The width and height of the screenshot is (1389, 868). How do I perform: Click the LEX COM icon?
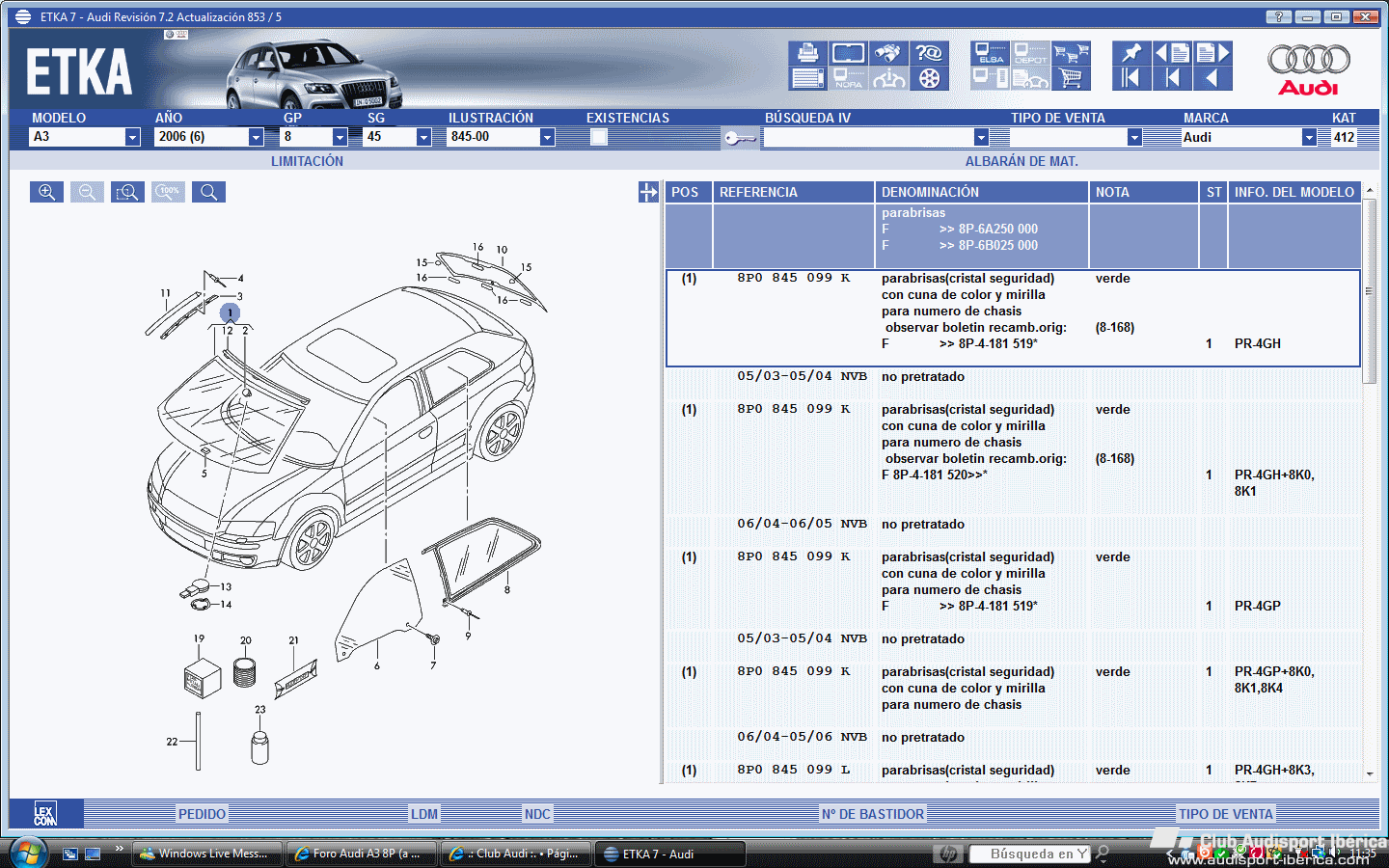tap(45, 813)
